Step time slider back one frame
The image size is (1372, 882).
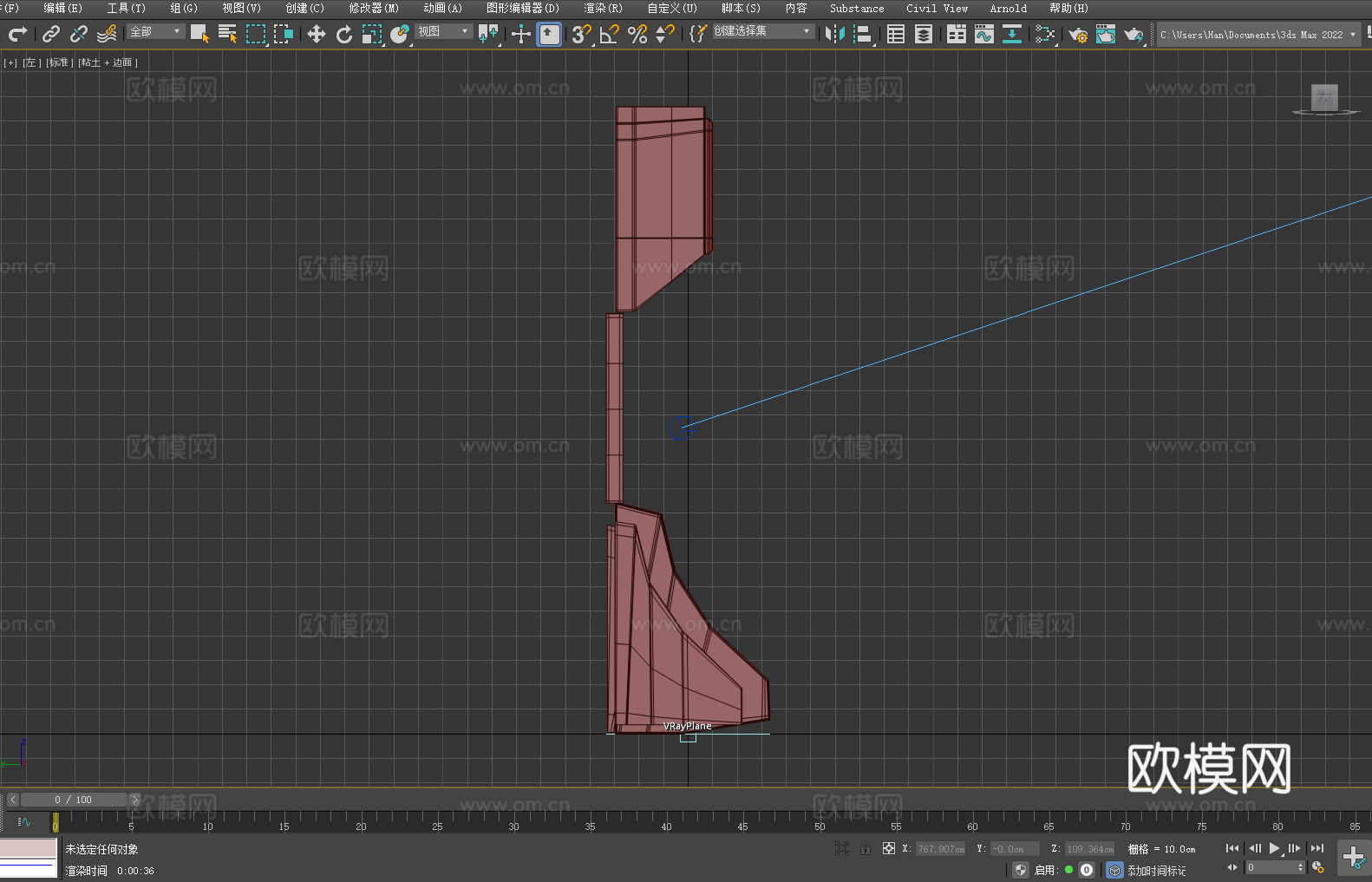pos(13,800)
